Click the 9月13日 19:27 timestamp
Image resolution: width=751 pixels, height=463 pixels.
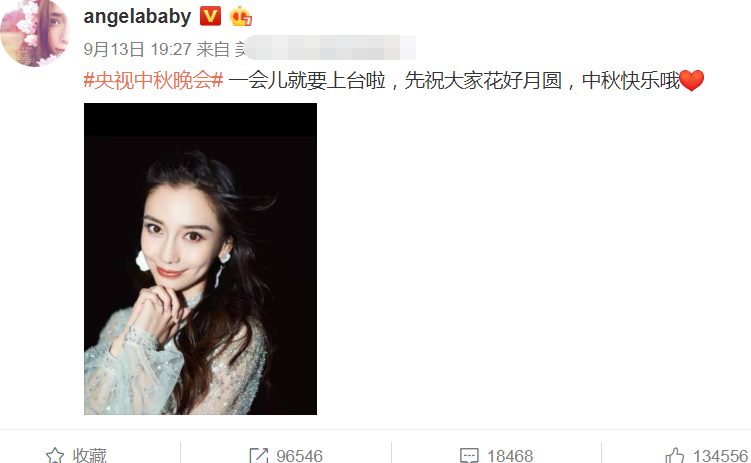click(137, 49)
